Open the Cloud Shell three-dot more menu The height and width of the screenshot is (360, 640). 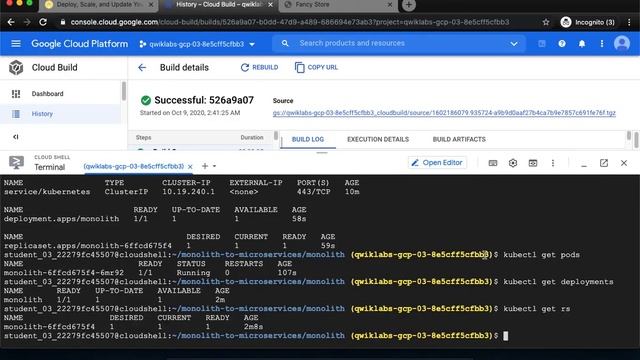(553, 163)
